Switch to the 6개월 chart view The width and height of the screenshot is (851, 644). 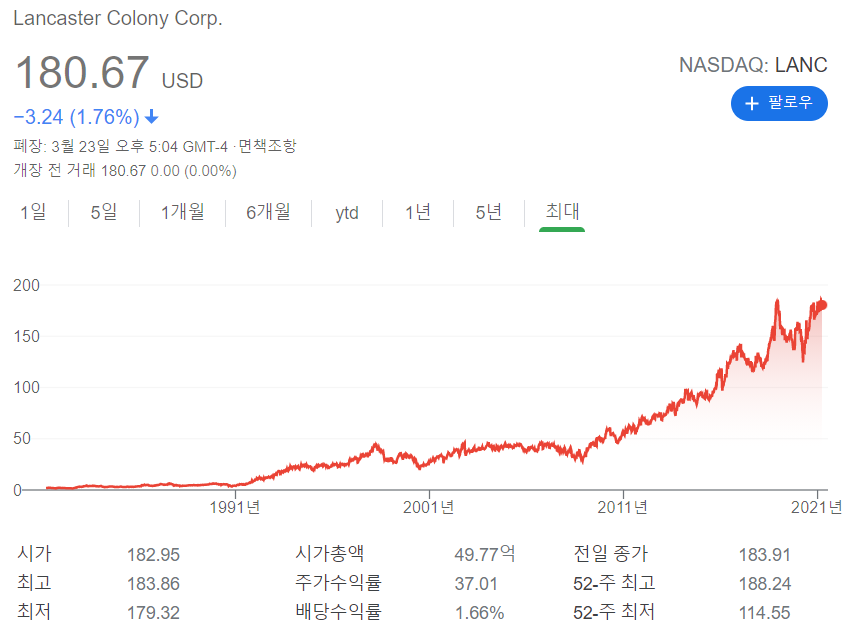click(x=267, y=212)
